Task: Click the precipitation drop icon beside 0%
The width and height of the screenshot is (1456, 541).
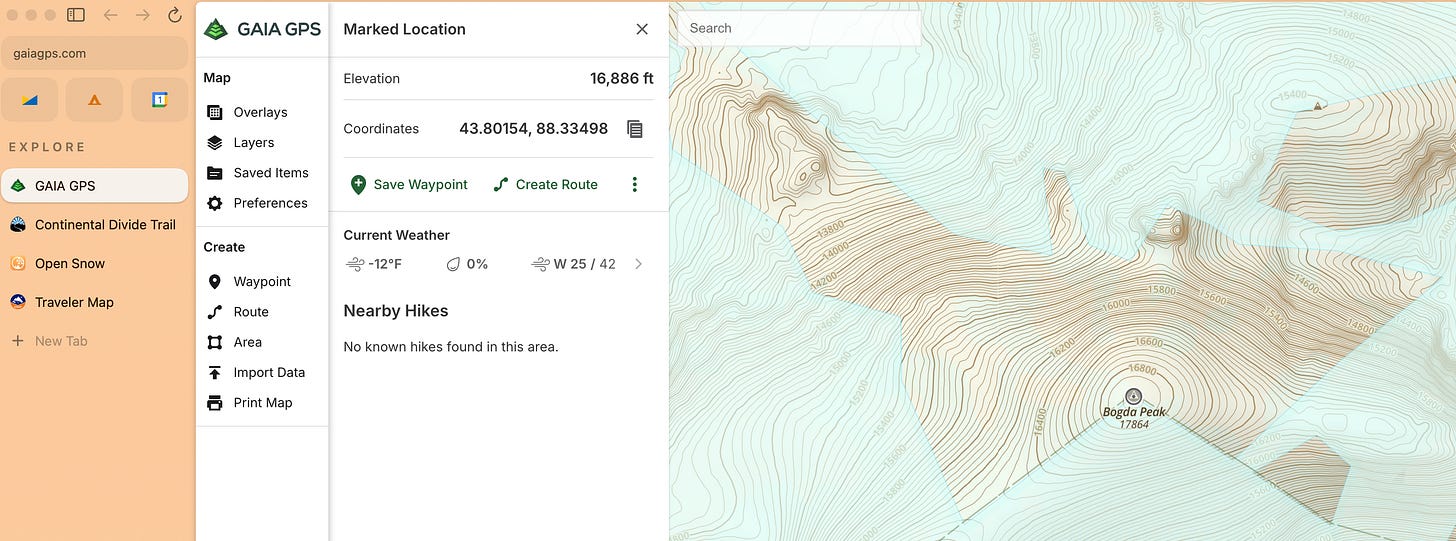Action: coord(452,264)
